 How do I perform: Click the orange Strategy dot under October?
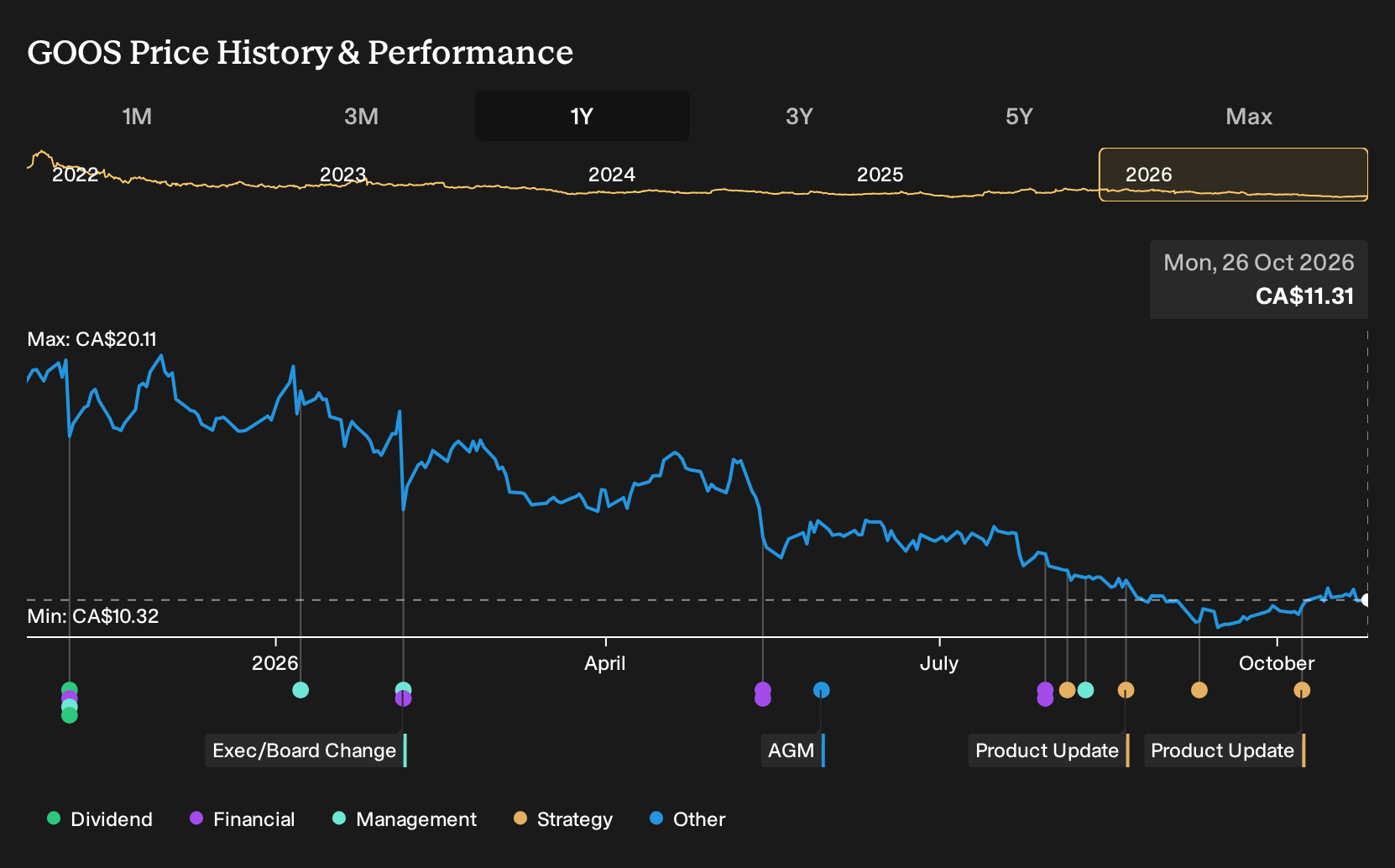[x=1302, y=690]
